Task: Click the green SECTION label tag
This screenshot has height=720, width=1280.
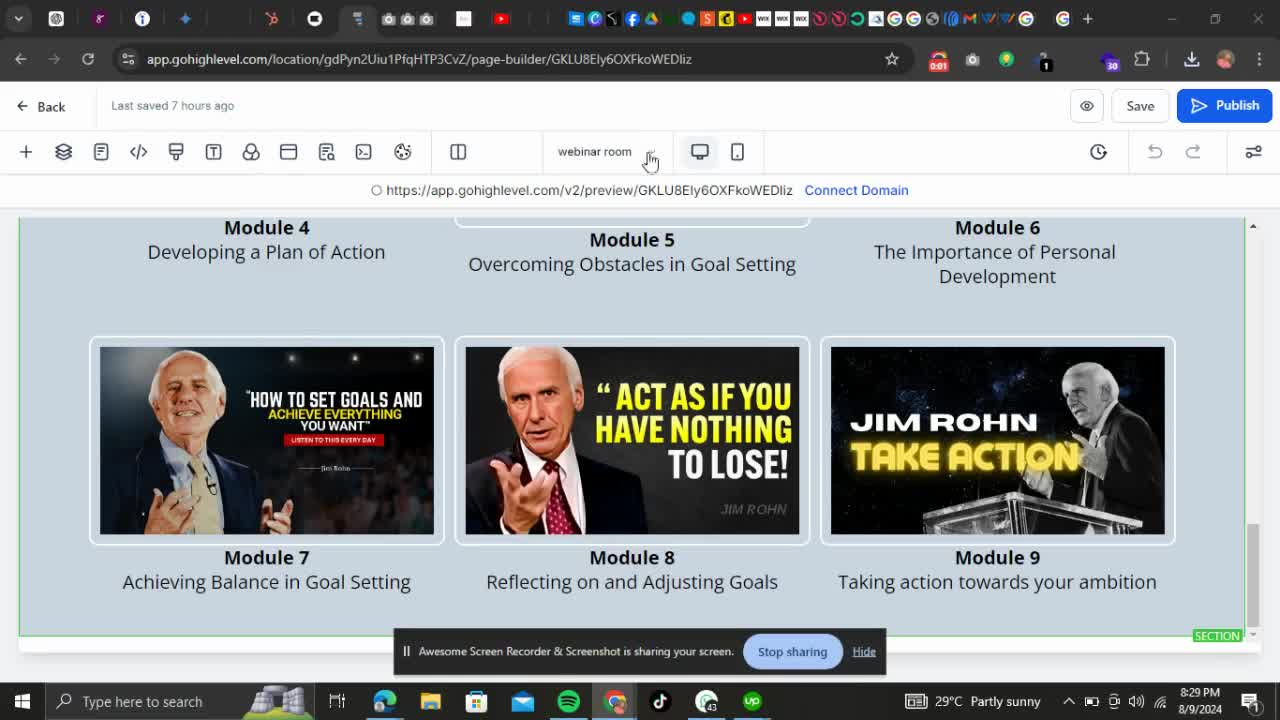Action: [x=1217, y=636]
